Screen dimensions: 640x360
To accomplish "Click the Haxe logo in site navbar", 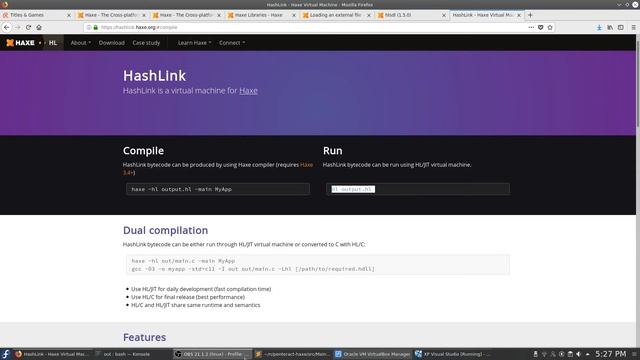I will 20,42.
